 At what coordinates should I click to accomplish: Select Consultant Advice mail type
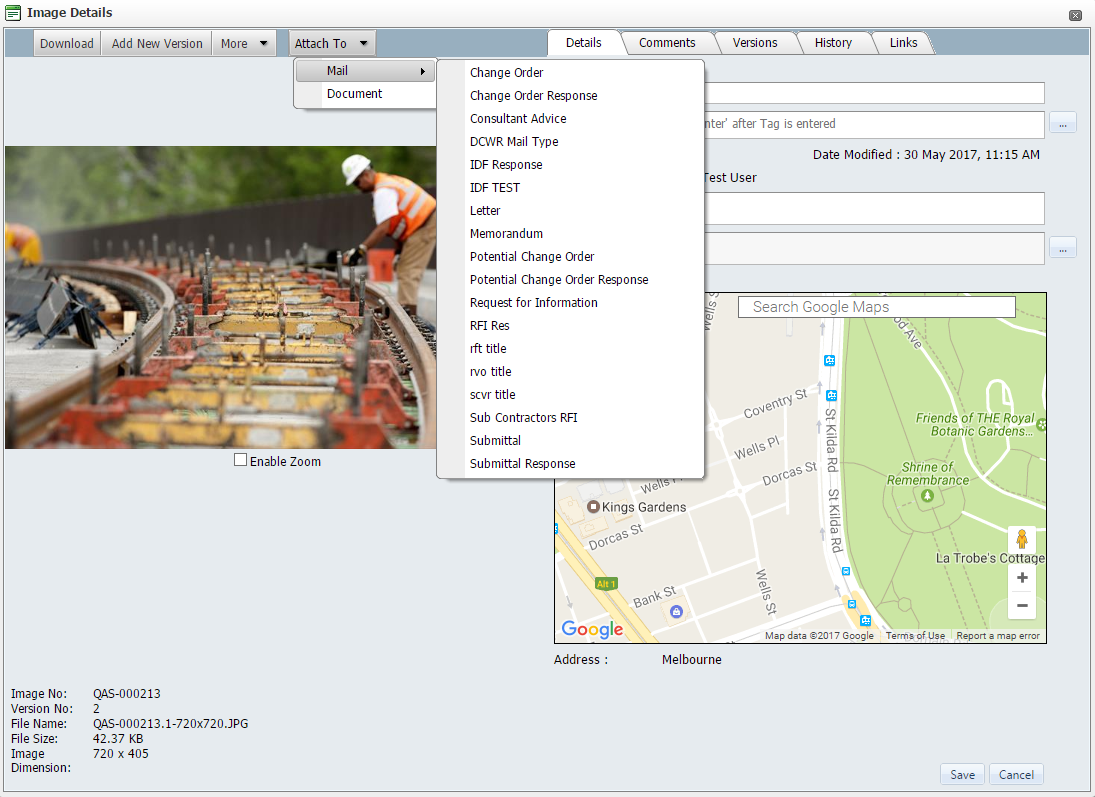coord(518,119)
